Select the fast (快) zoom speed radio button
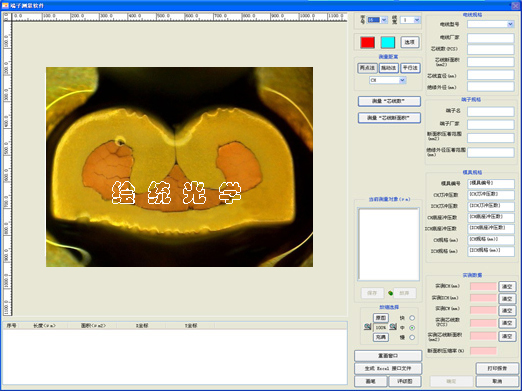 412,318
